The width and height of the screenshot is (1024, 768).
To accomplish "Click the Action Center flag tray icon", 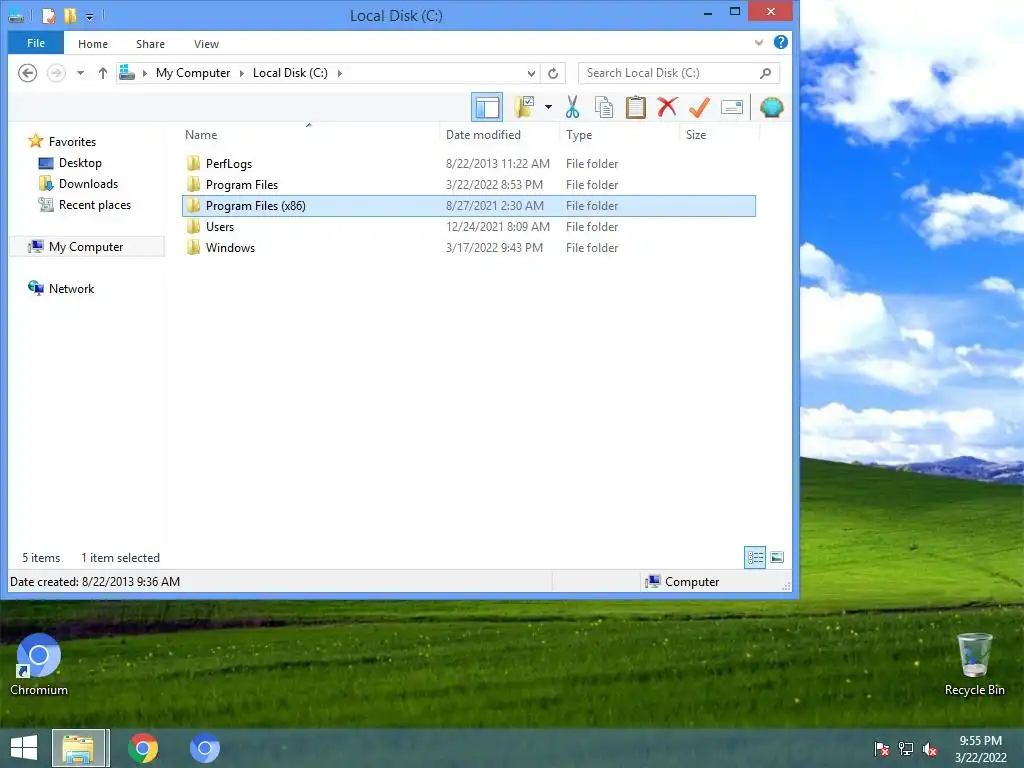I will pos(881,748).
